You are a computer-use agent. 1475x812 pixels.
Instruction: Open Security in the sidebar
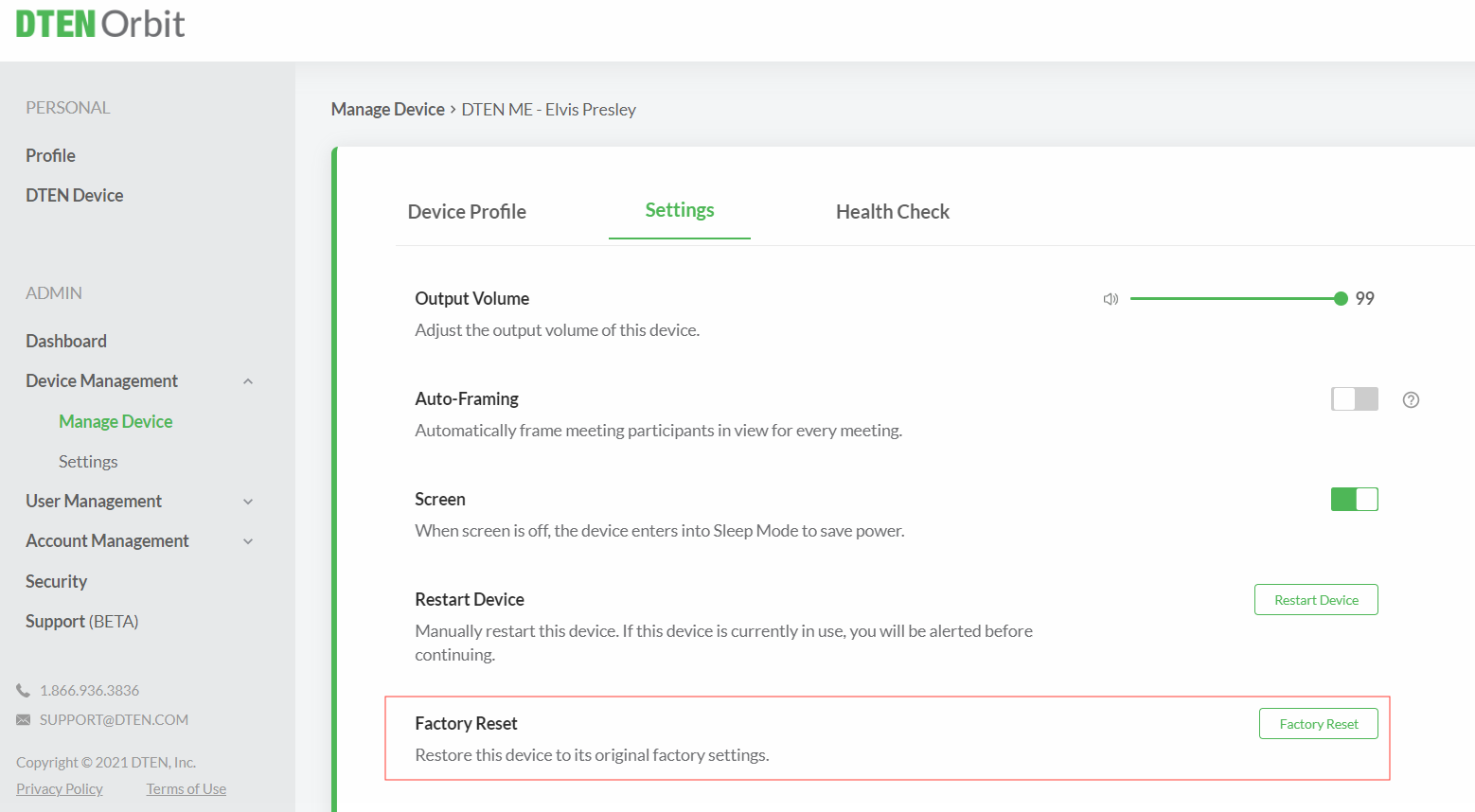56,581
